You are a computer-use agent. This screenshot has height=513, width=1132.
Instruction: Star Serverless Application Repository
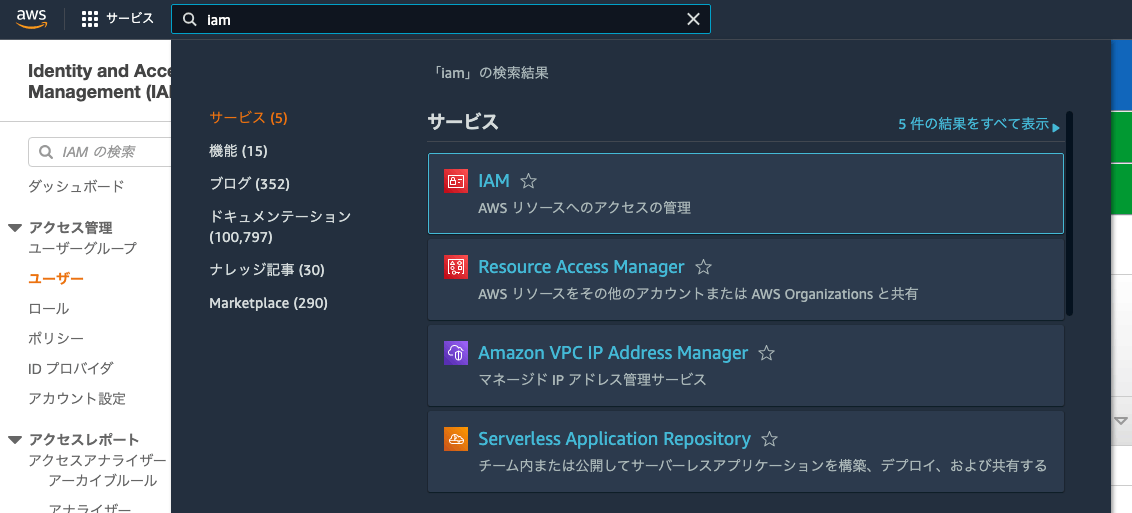pos(770,439)
